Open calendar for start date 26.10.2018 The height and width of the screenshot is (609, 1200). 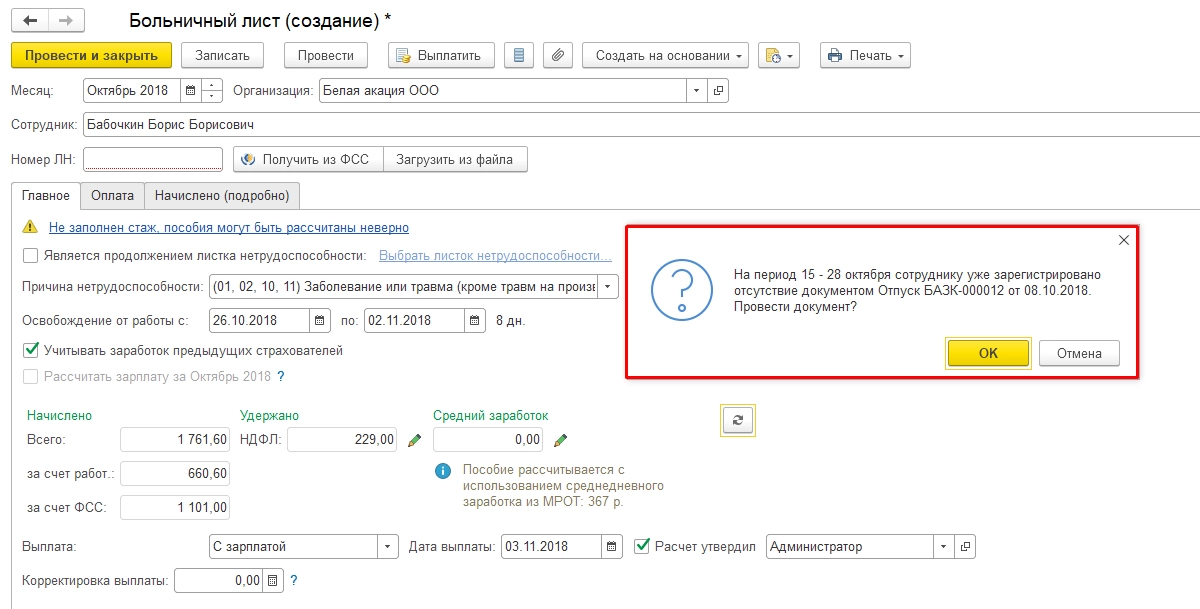(x=320, y=321)
